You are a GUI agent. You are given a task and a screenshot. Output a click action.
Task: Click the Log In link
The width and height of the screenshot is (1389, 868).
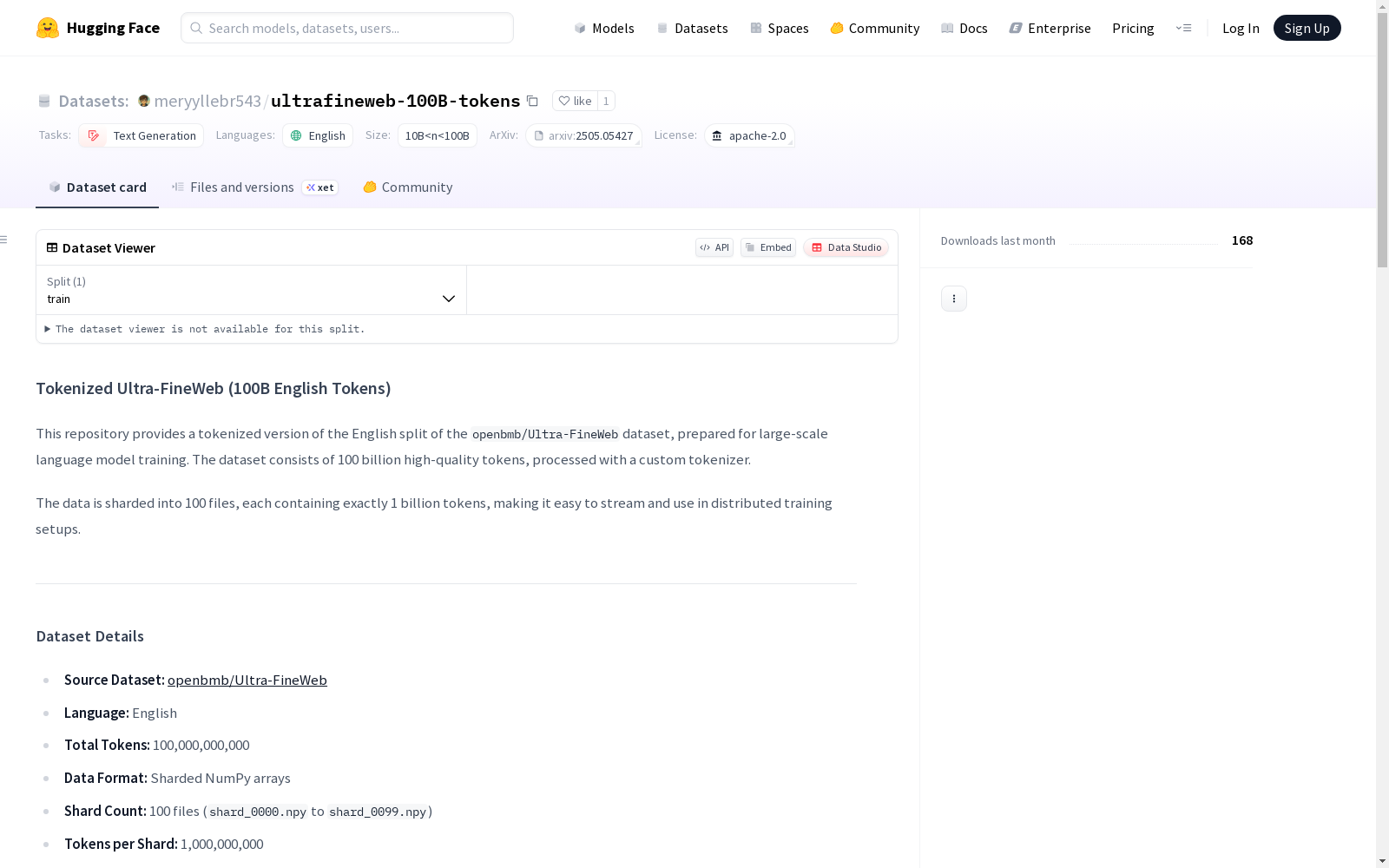(1241, 28)
